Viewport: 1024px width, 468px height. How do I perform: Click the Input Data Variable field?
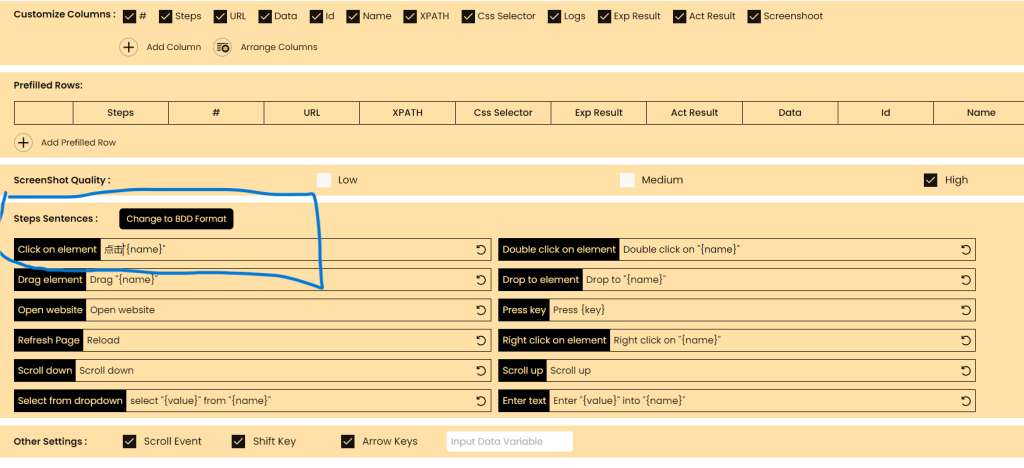click(509, 441)
